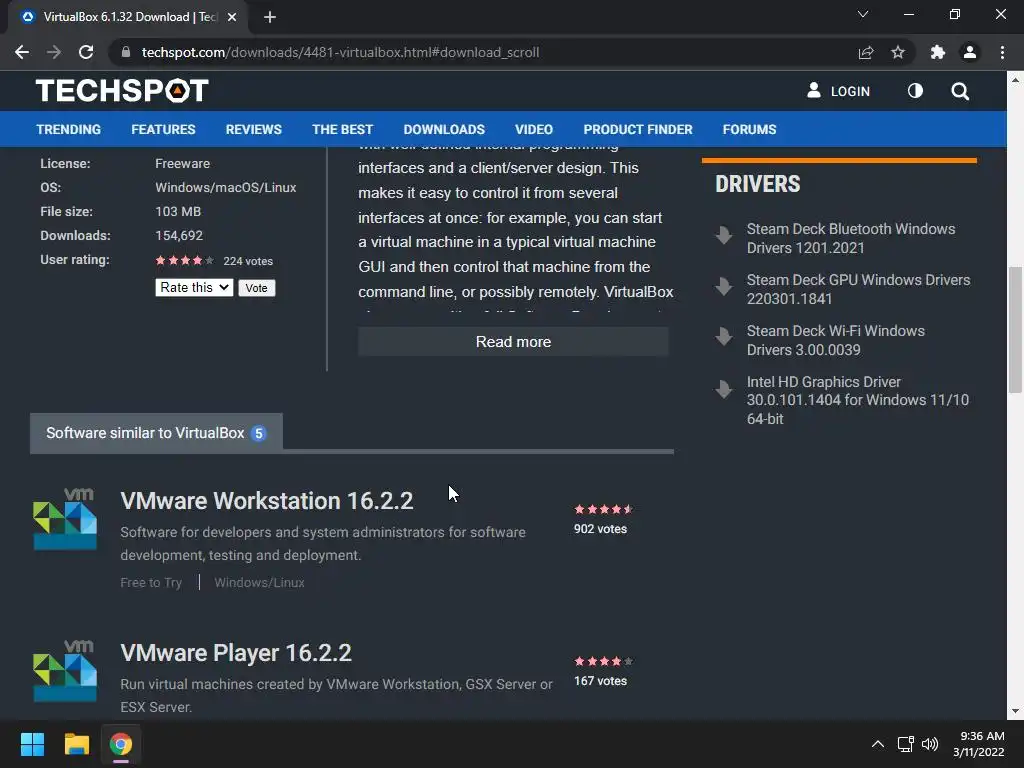This screenshot has height=768, width=1024.
Task: Go back with the browser back arrow
Action: coord(22,52)
